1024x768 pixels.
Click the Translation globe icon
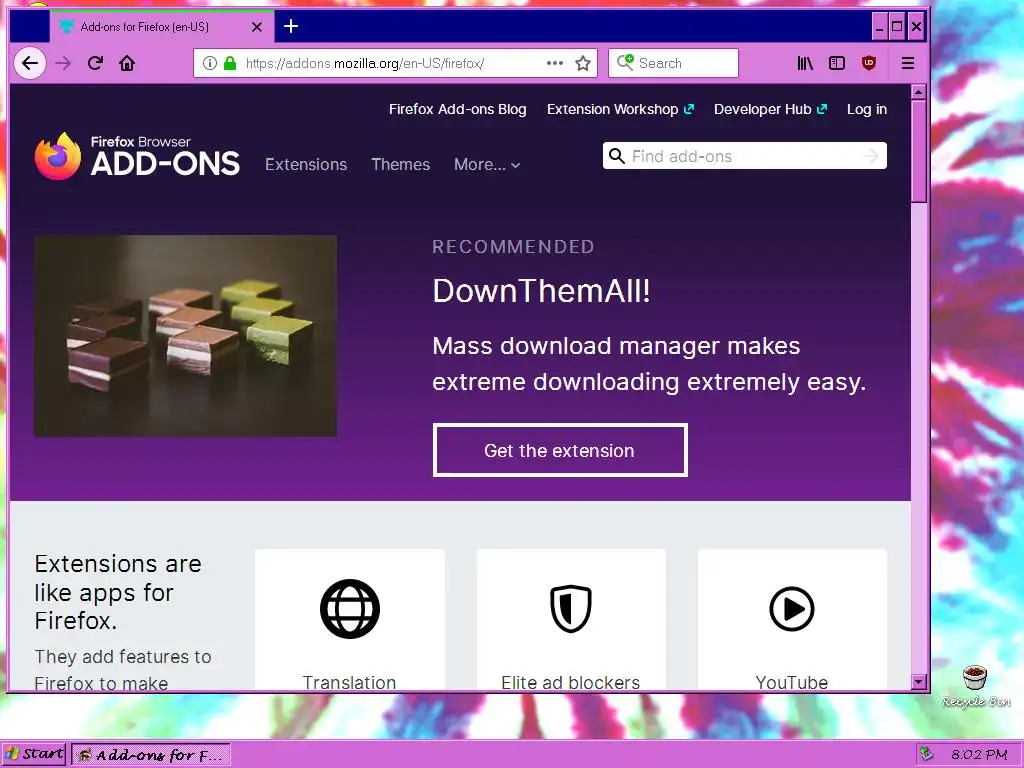pyautogui.click(x=350, y=609)
